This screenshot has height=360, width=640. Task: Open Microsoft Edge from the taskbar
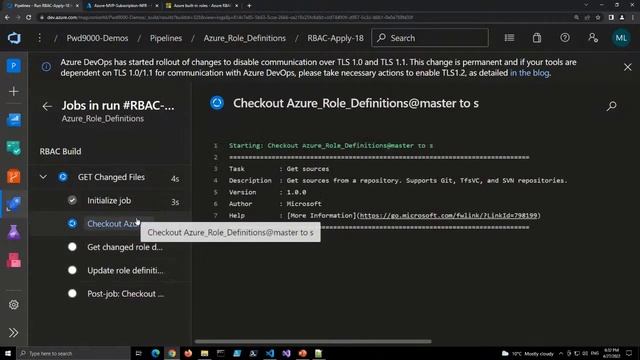(x=156, y=353)
